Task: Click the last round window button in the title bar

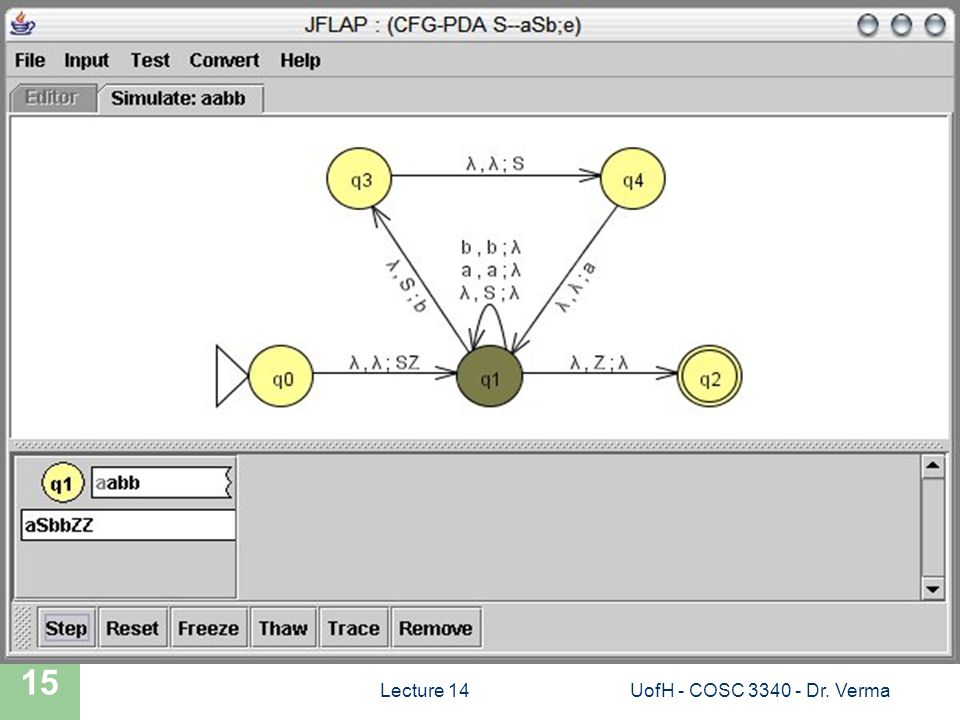Action: pyautogui.click(x=935, y=26)
